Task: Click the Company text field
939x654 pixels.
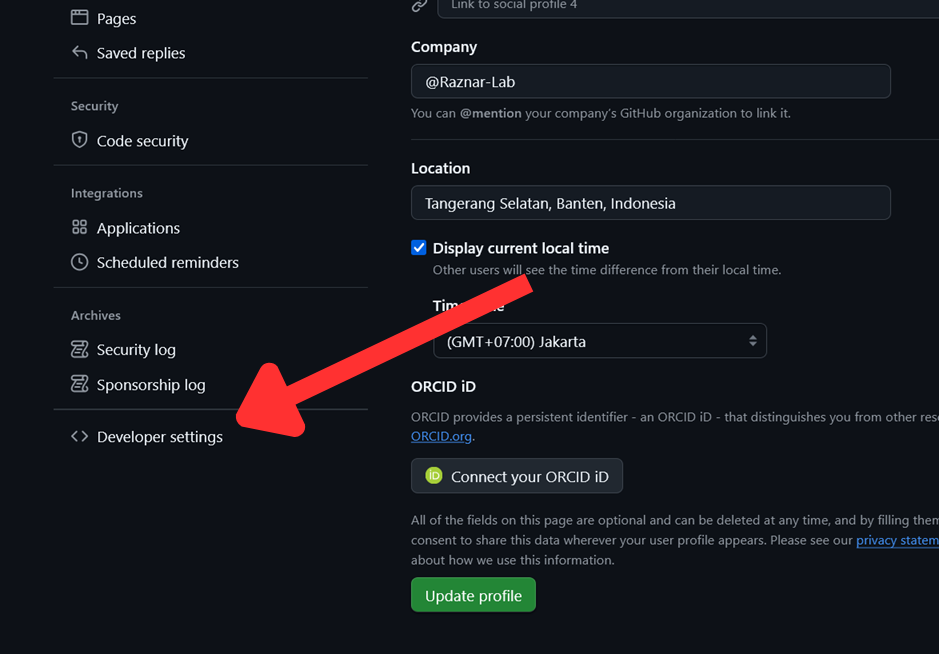Action: [x=650, y=82]
